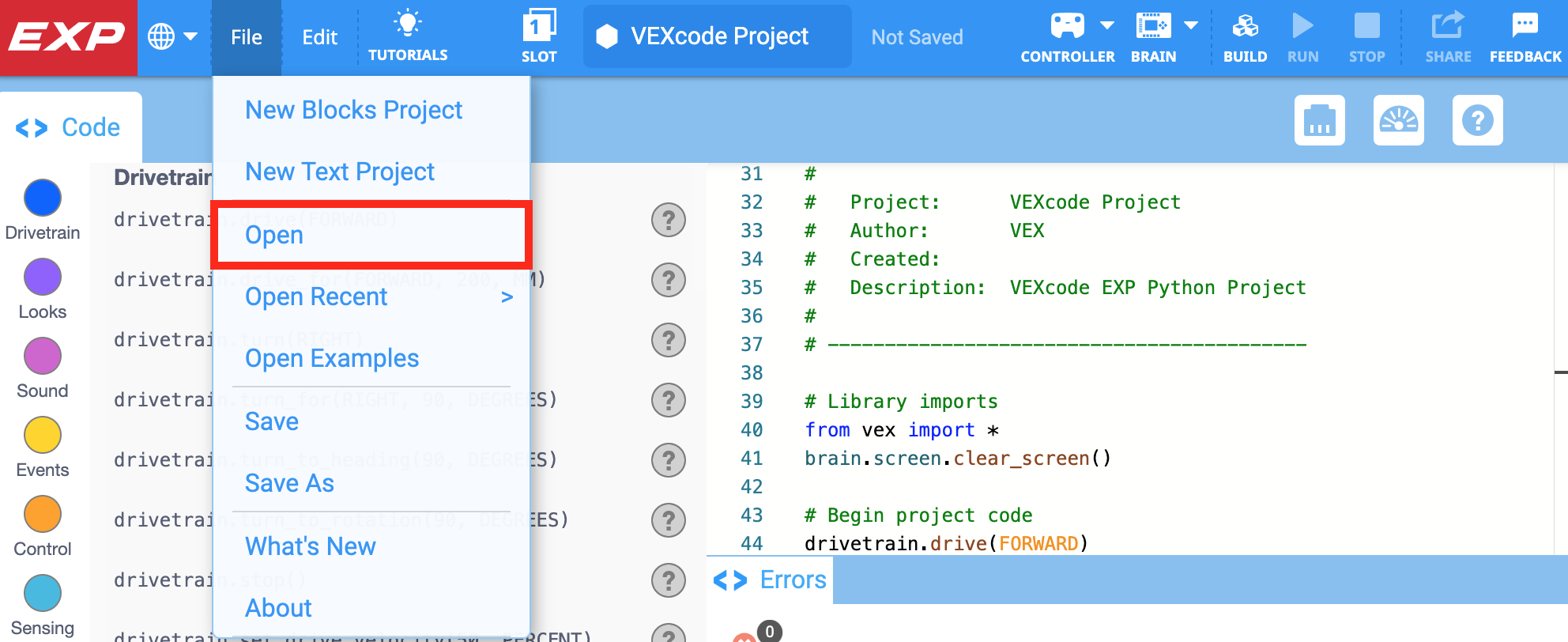Select the Drivetrain category circle

(x=43, y=198)
